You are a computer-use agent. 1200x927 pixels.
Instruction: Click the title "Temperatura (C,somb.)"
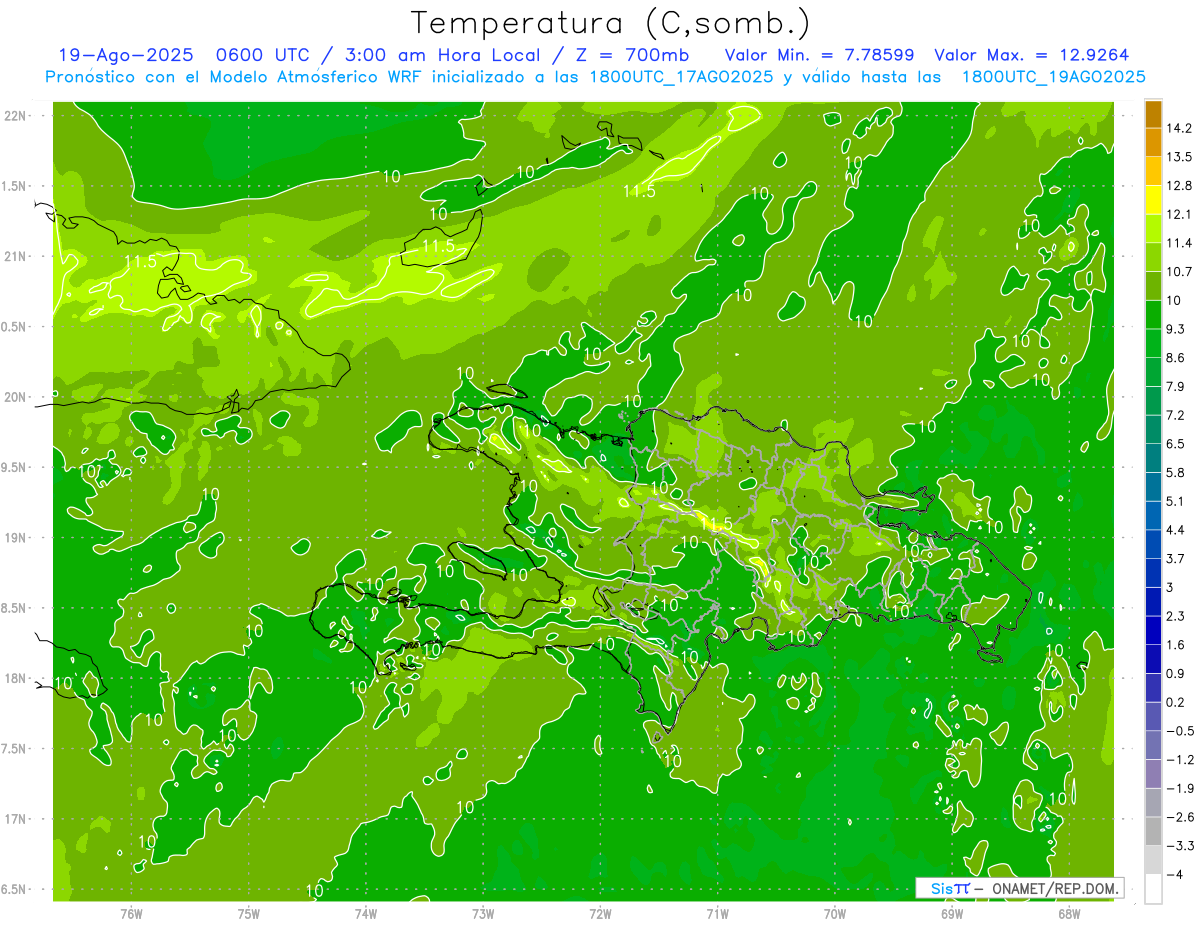611,22
